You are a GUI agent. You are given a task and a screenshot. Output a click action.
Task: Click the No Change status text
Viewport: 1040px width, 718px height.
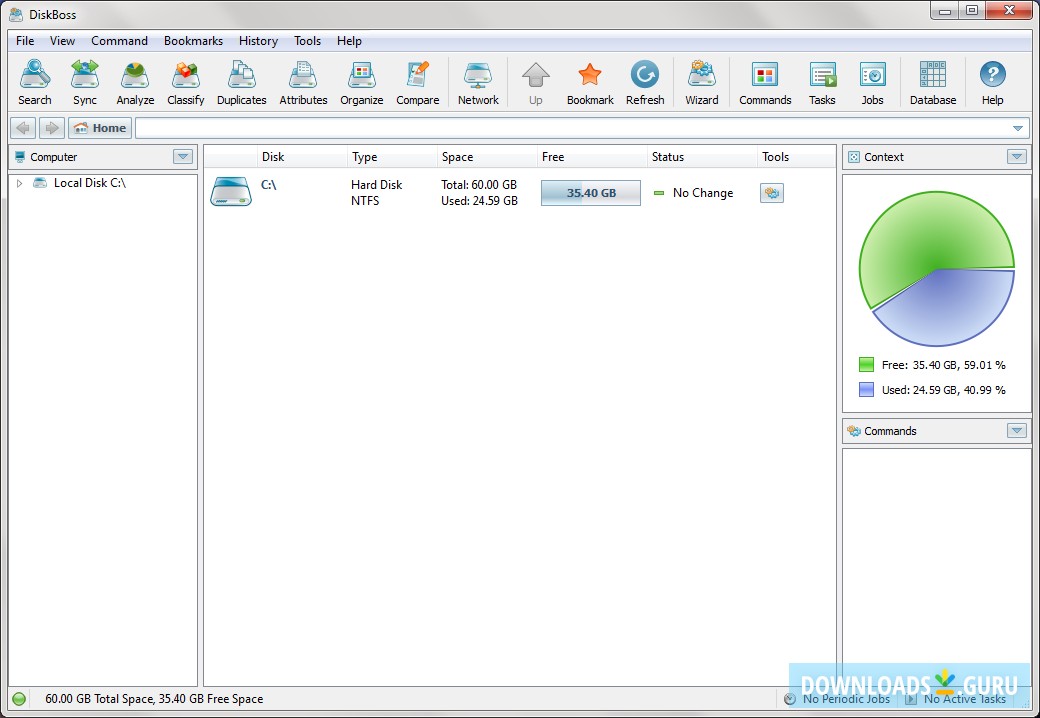[702, 193]
